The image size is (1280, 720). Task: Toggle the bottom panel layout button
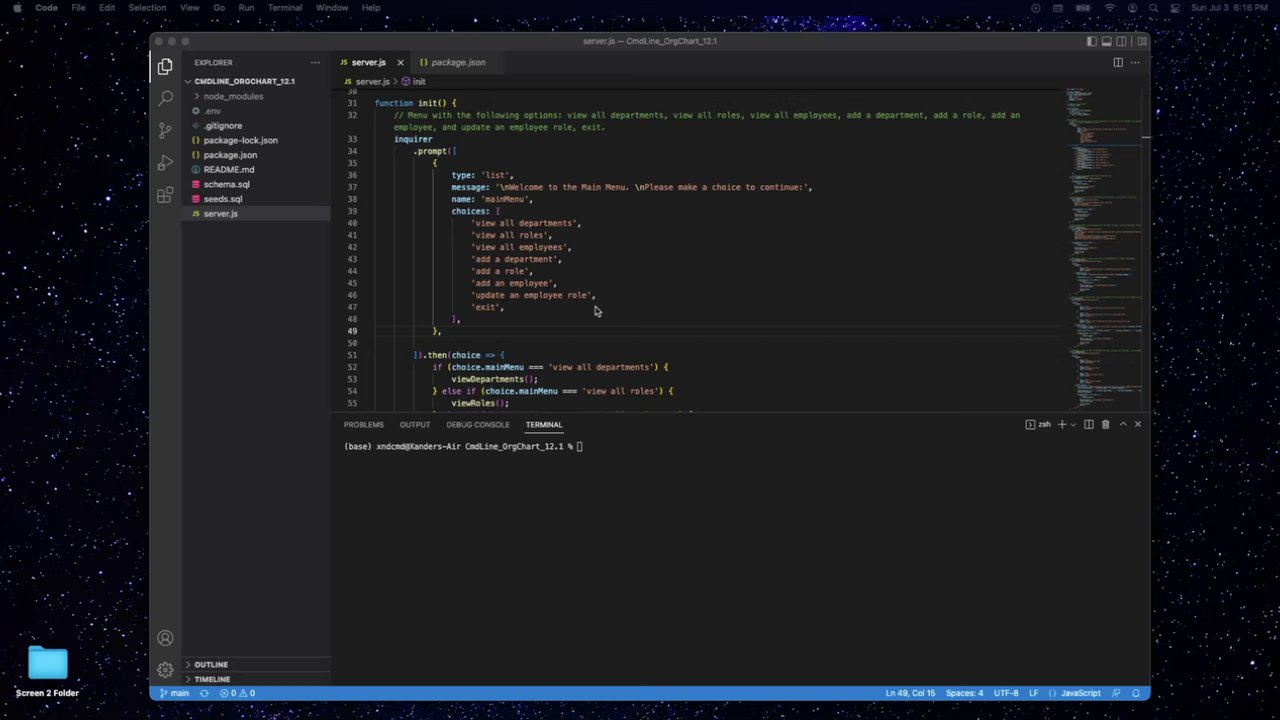pos(1106,41)
